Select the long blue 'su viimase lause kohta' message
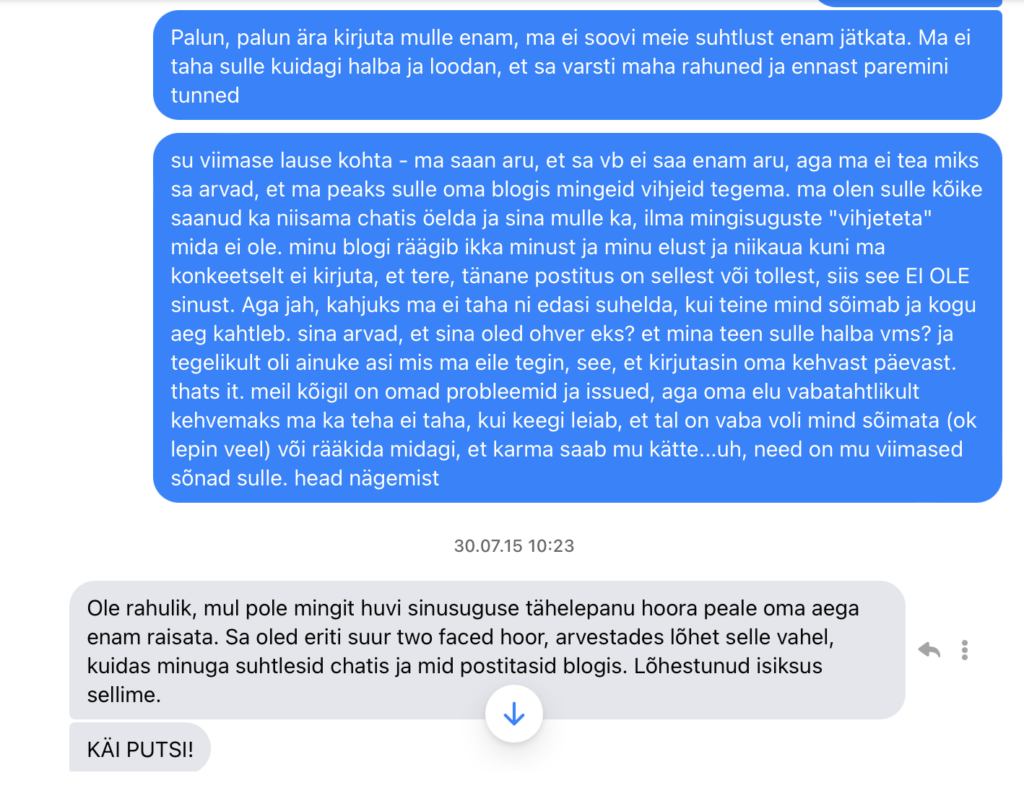 click(577, 318)
